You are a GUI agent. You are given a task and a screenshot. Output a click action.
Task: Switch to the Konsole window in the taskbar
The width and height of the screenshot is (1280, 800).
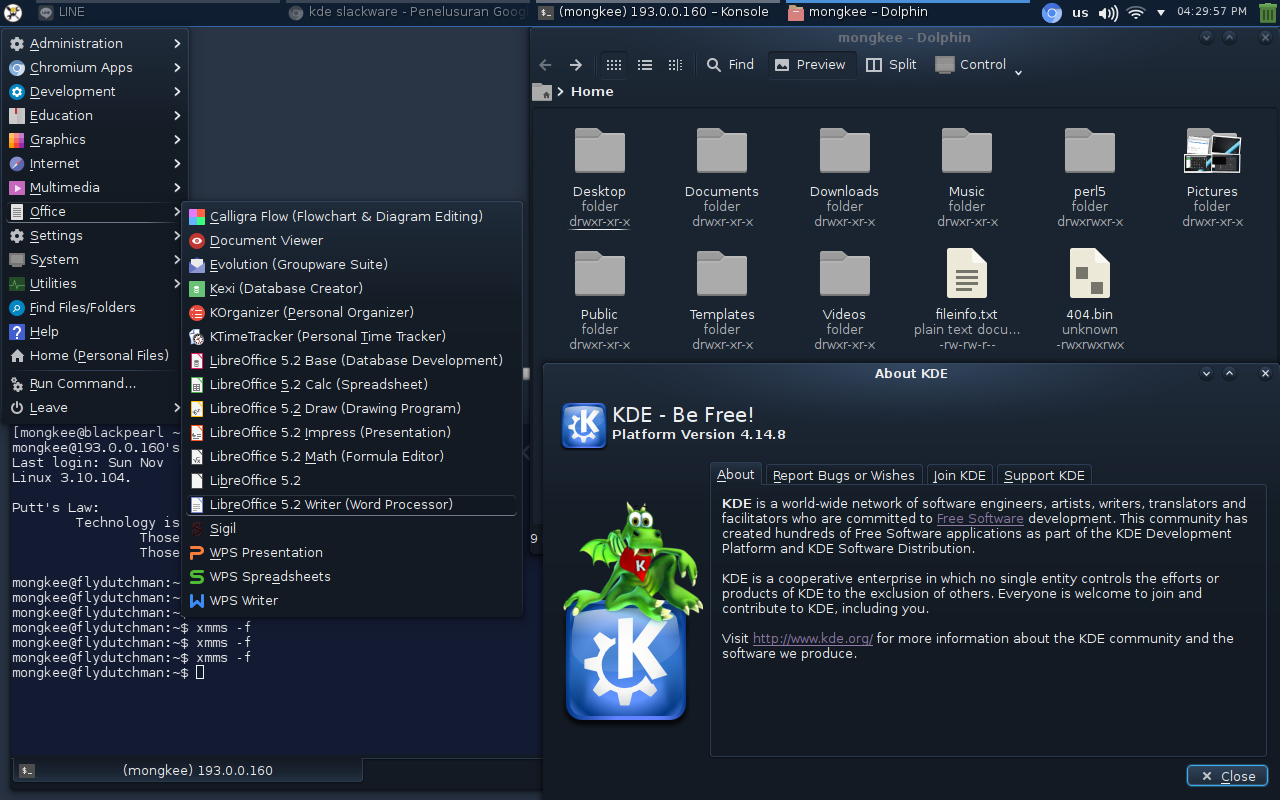click(656, 12)
